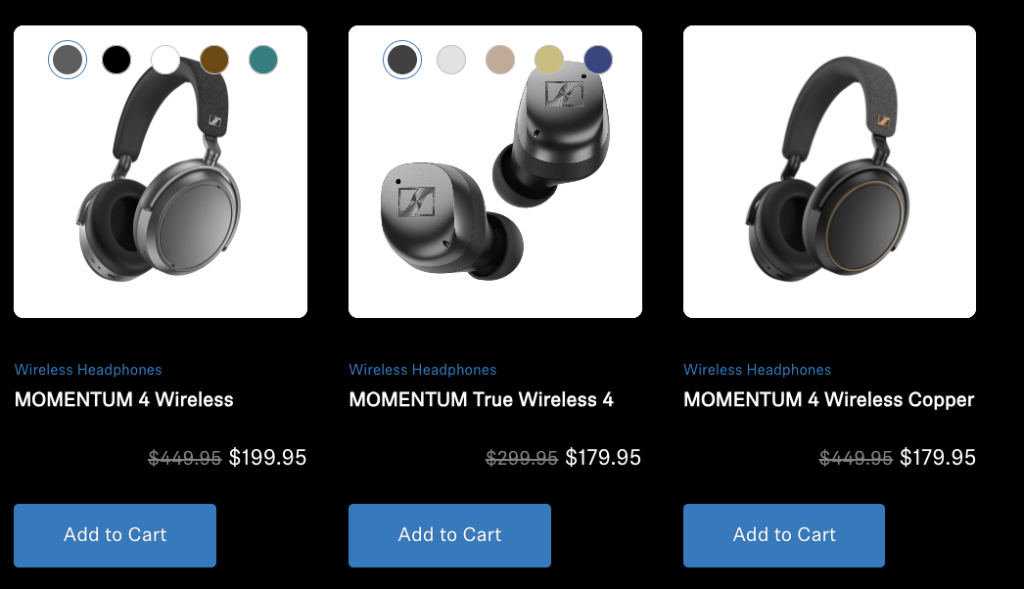Open the MOMENTUM True Wireless 4 title link

[x=481, y=400]
